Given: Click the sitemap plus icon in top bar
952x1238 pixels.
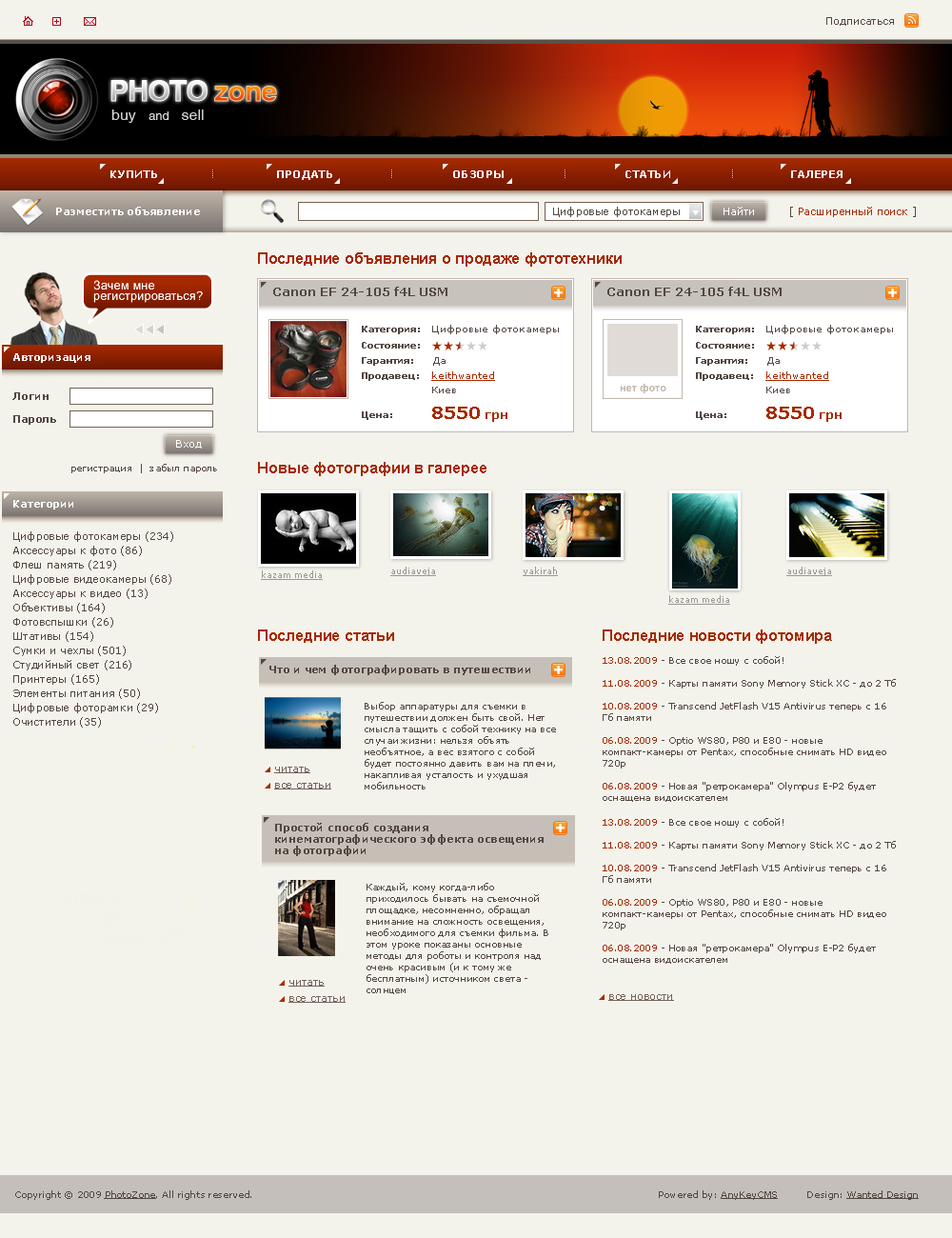Looking at the screenshot, I should tap(57, 21).
